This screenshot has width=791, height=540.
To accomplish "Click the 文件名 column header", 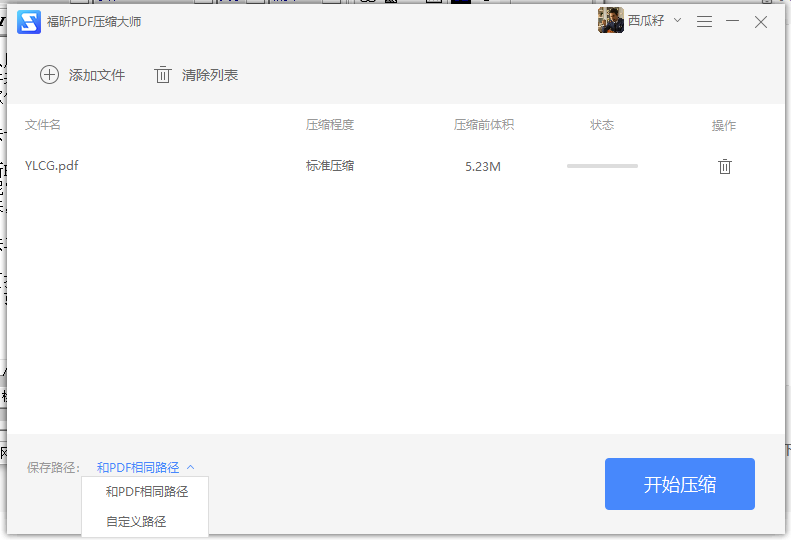I will (x=42, y=125).
